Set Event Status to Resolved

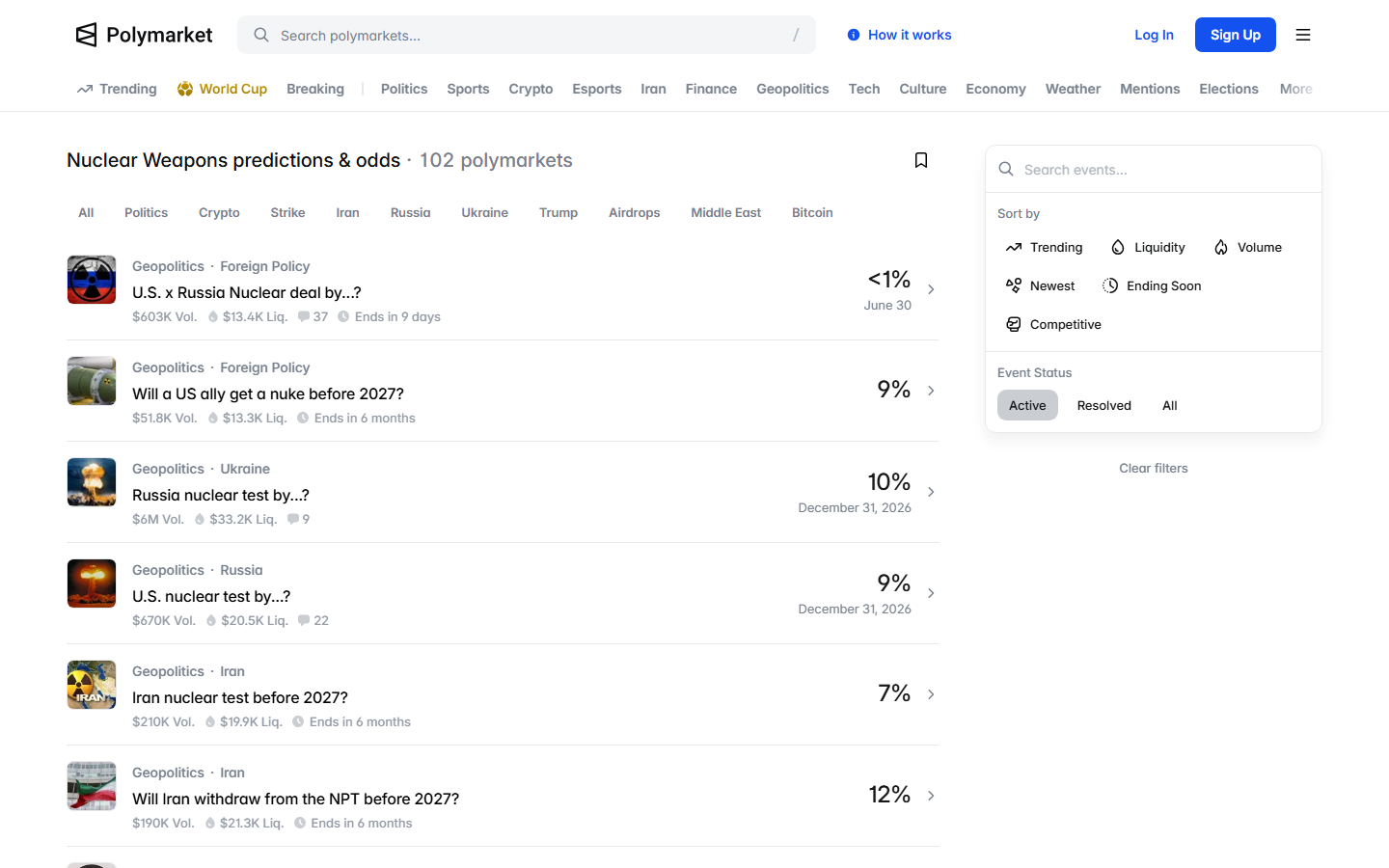pos(1104,405)
